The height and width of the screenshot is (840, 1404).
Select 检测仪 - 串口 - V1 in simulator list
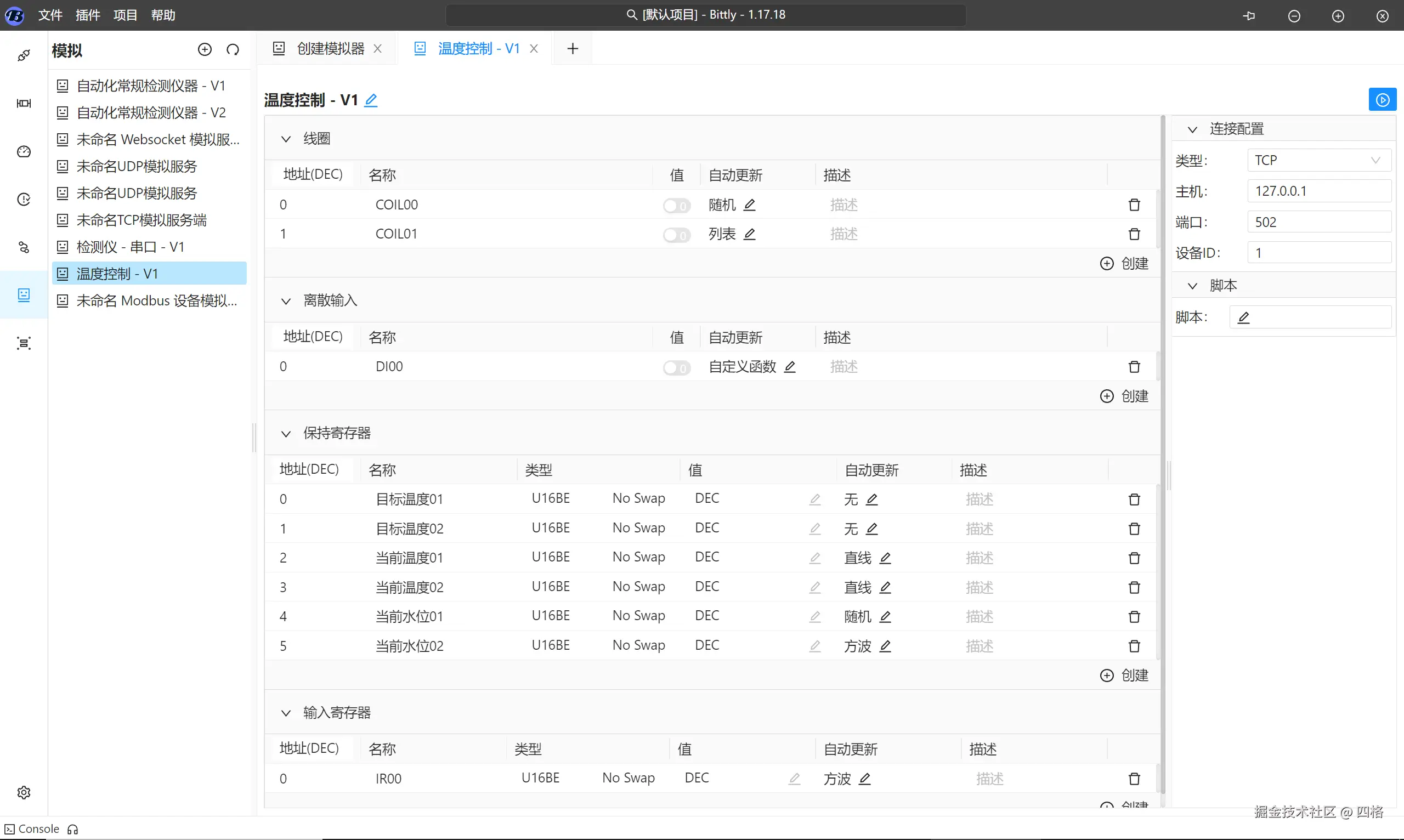pos(130,247)
